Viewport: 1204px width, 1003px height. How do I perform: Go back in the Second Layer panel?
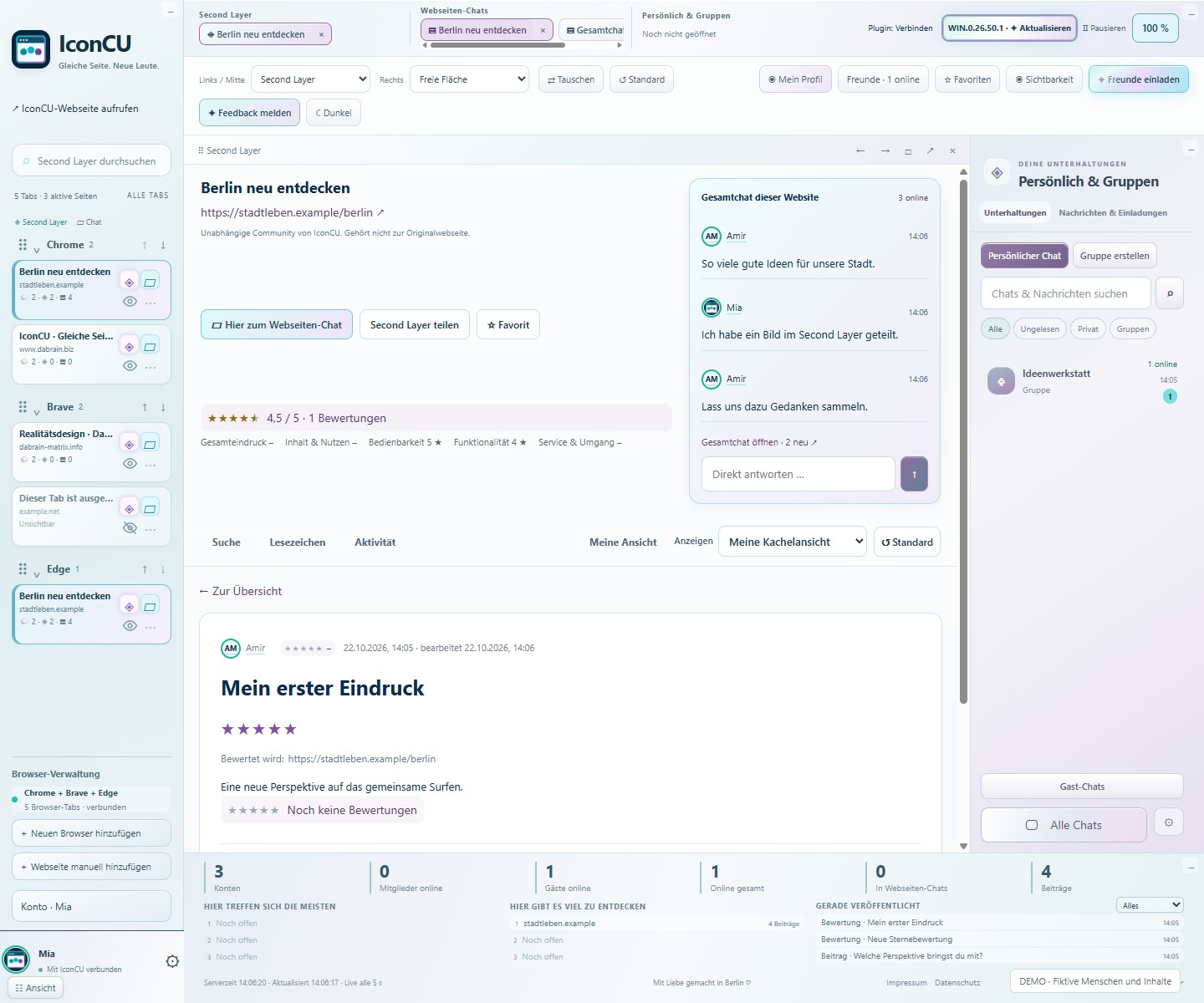860,150
